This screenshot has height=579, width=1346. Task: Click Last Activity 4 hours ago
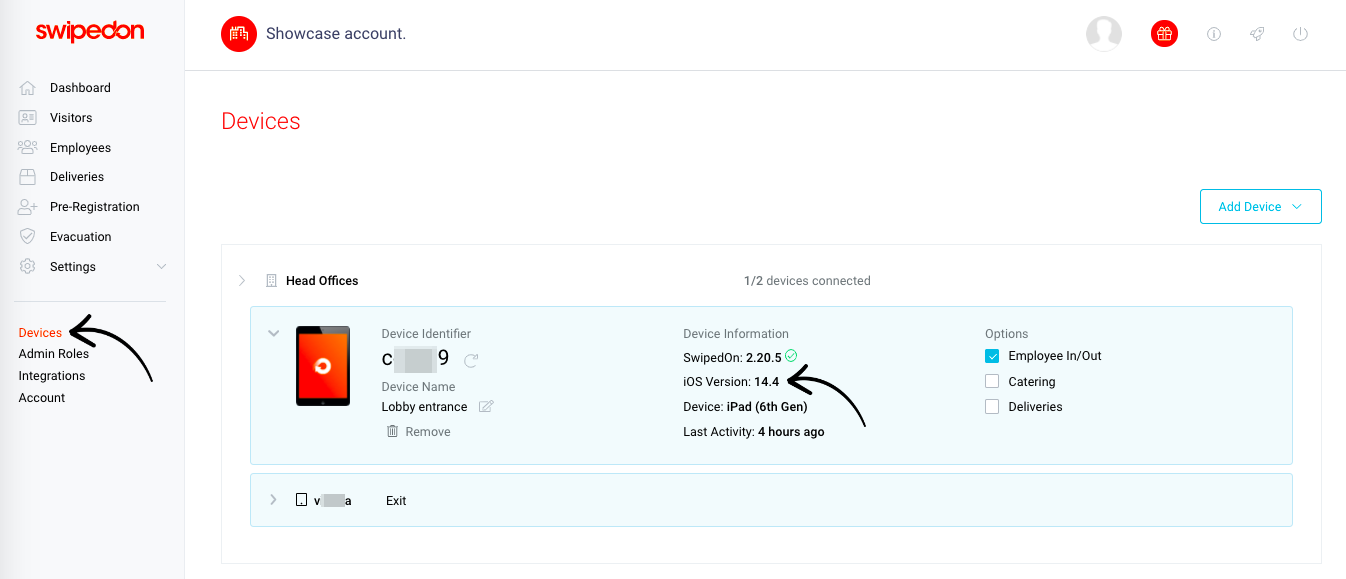point(754,432)
